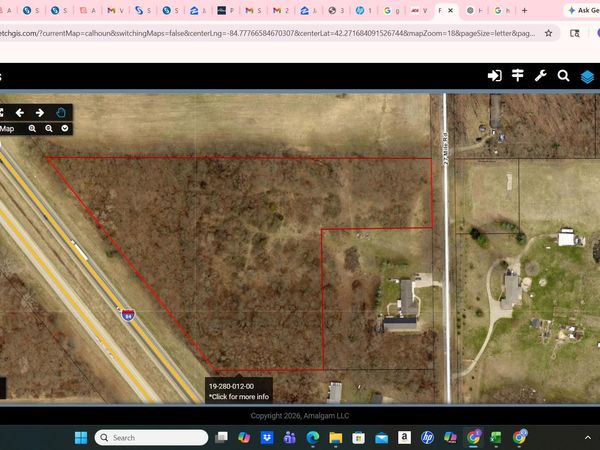Viewport: 600px width, 450px height.
Task: Open Microsoft Edge from taskbar
Action: point(313,437)
